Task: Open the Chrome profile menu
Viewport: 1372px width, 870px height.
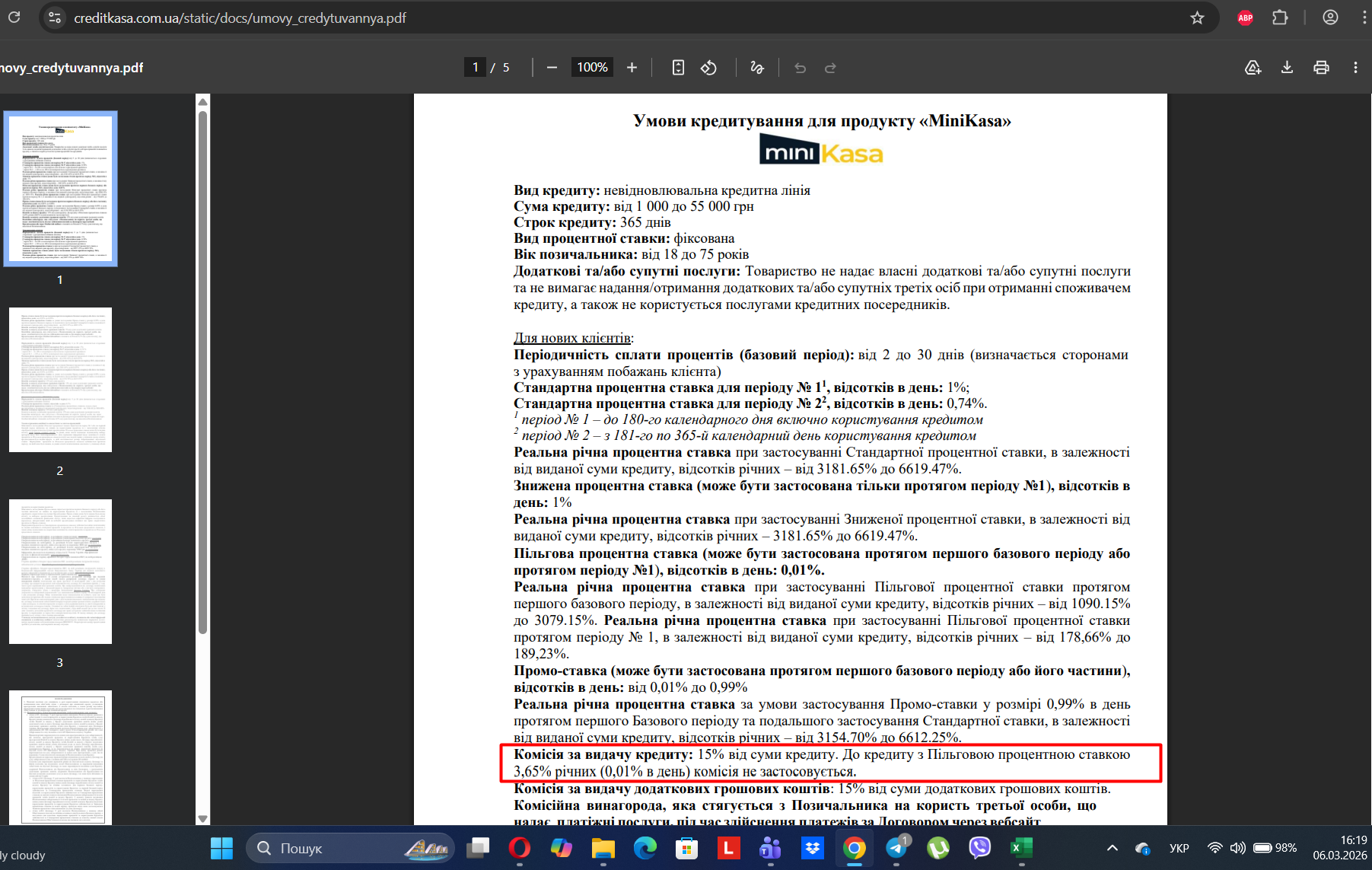Action: tap(1330, 18)
